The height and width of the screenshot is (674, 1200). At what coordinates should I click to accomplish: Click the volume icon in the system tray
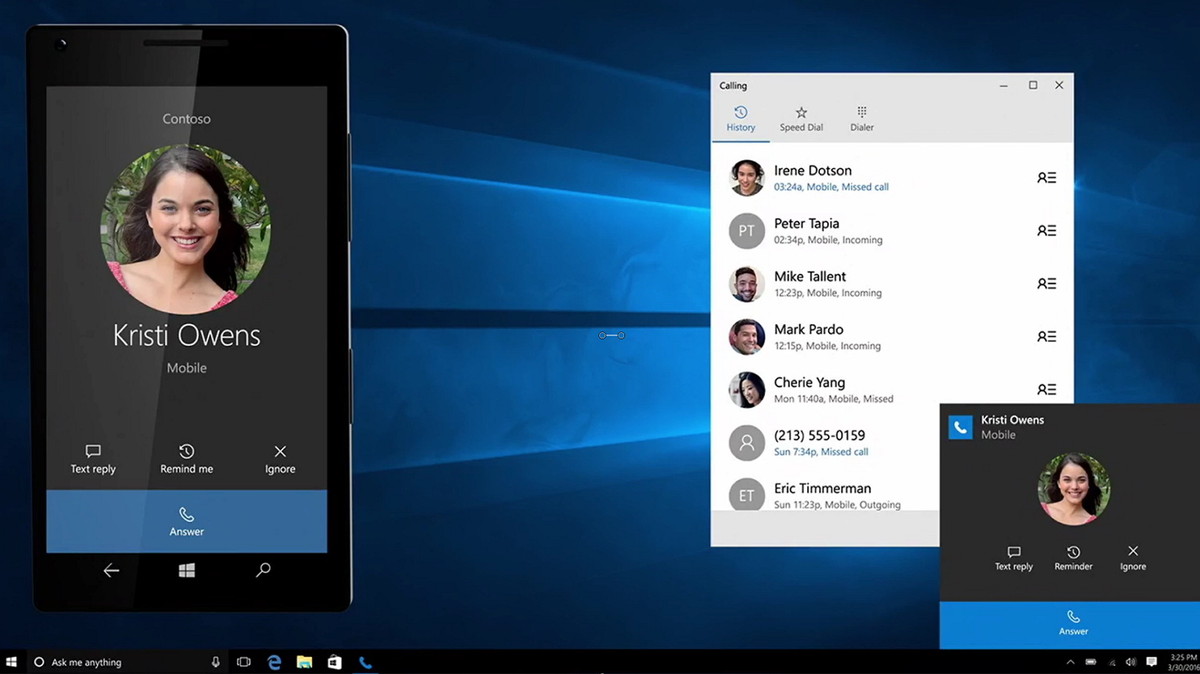pos(1130,662)
